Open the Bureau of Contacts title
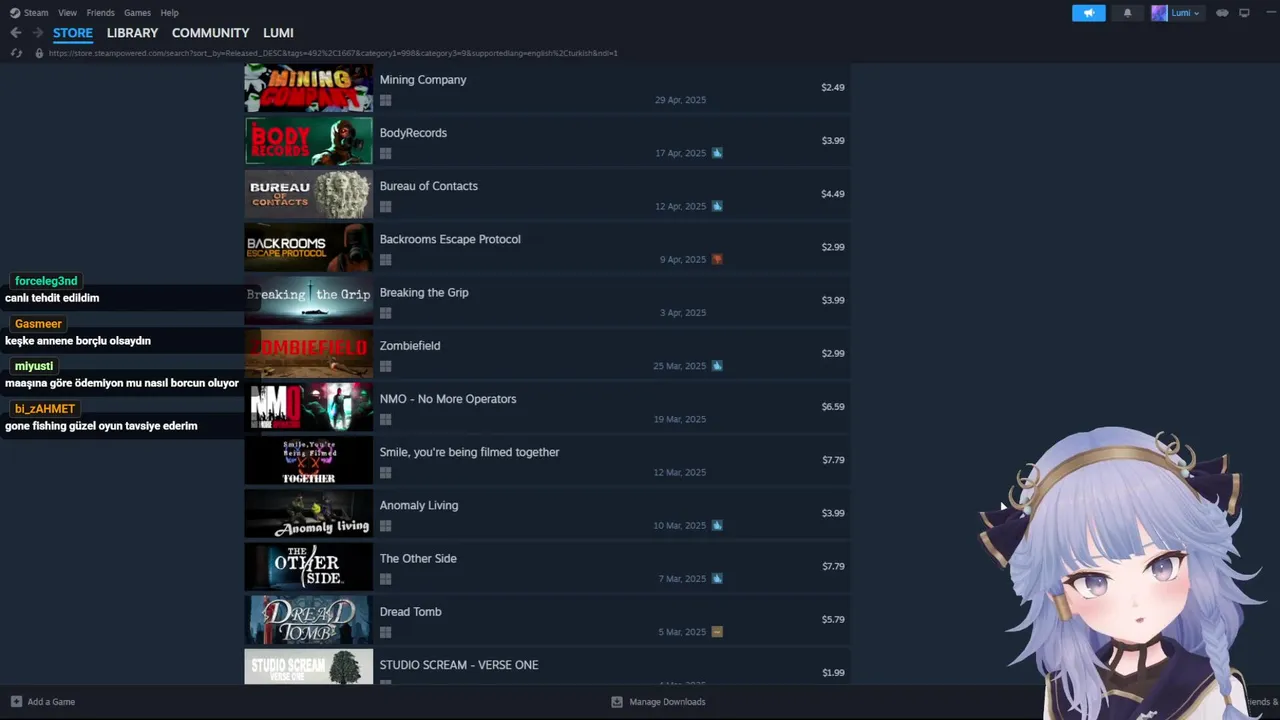Screen dimensions: 1280x720 coord(429,186)
